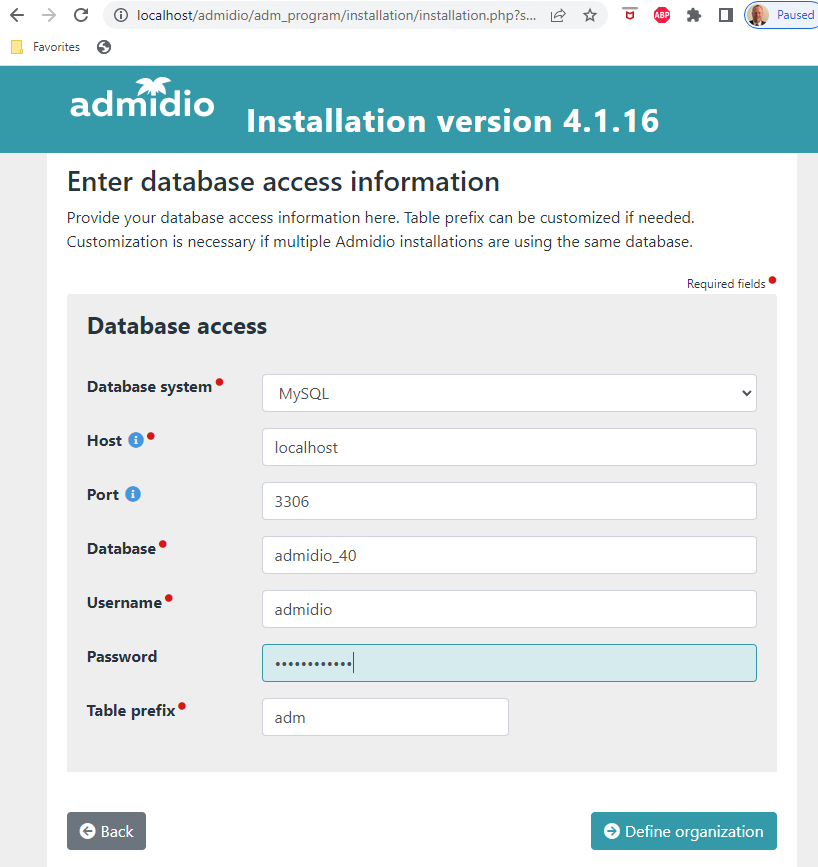Click the bookmark star icon
Viewport: 818px width, 867px height.
click(590, 14)
